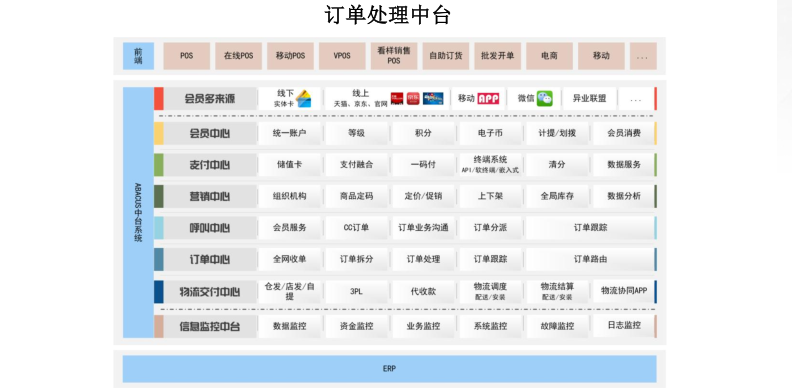Viewport: 792px width, 389px height.
Task: Click the 等级 cell
Action: [357, 133]
